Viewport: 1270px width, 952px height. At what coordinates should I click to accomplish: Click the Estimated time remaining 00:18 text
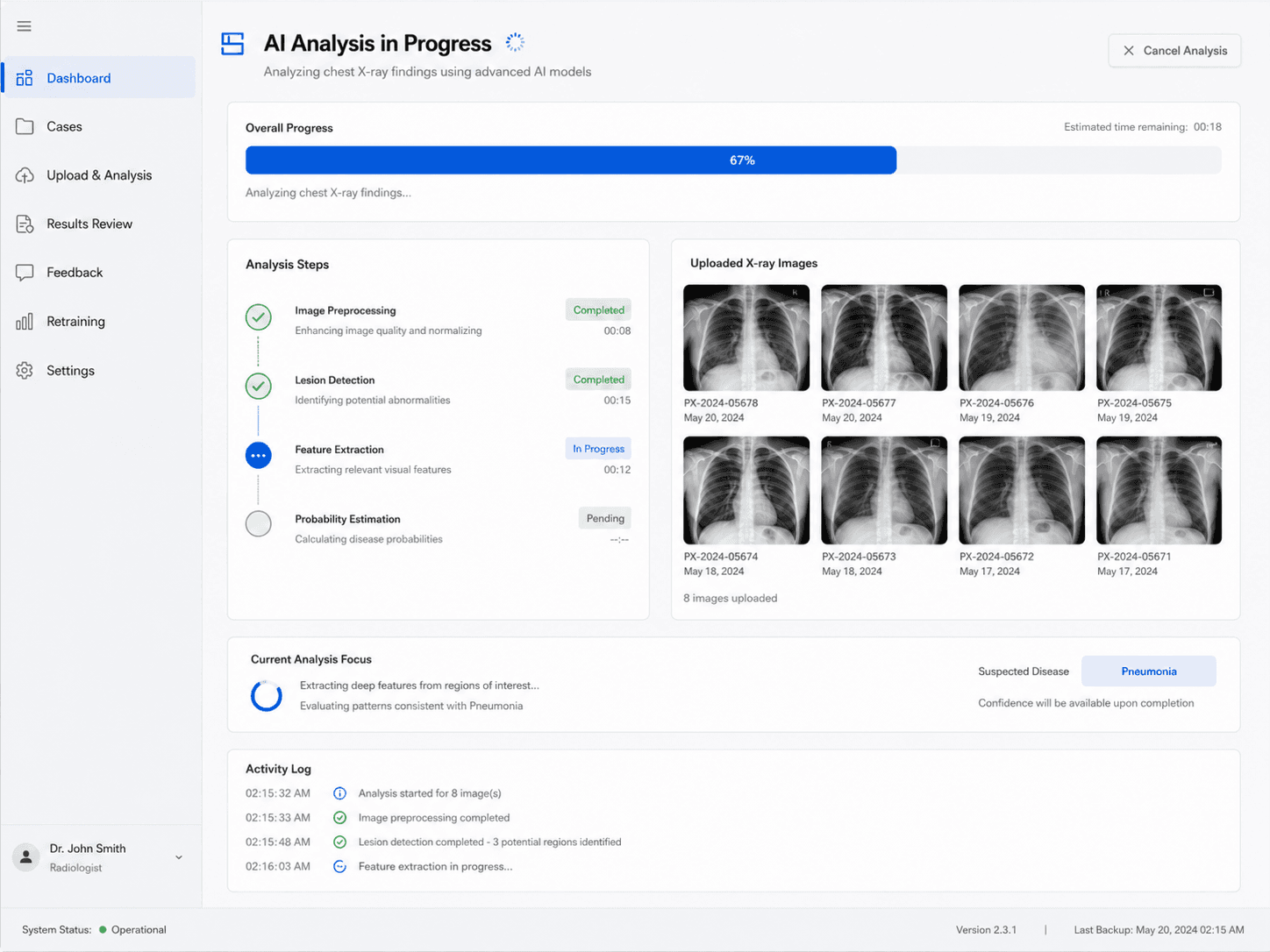(x=1143, y=127)
